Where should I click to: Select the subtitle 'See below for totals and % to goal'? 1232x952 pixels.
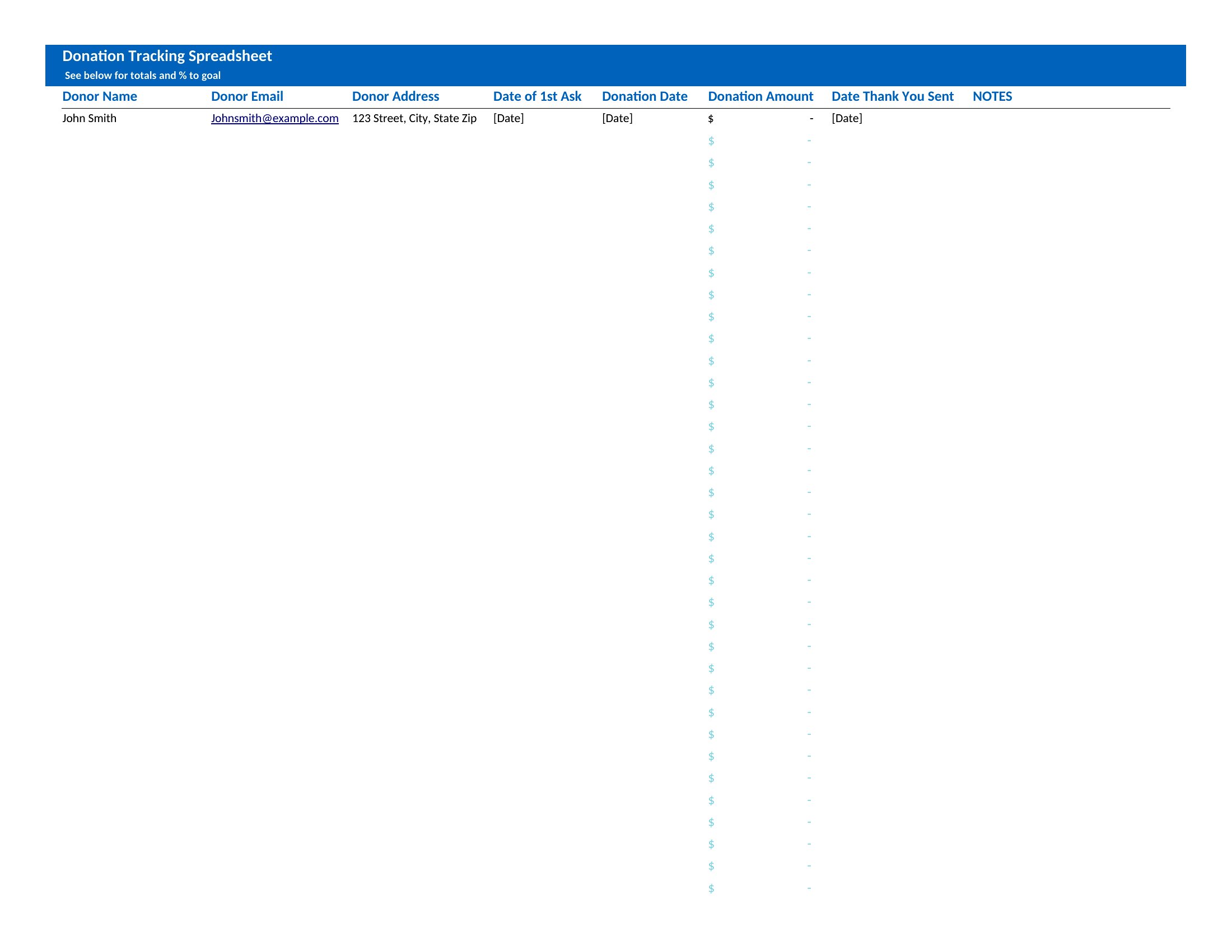click(x=143, y=76)
